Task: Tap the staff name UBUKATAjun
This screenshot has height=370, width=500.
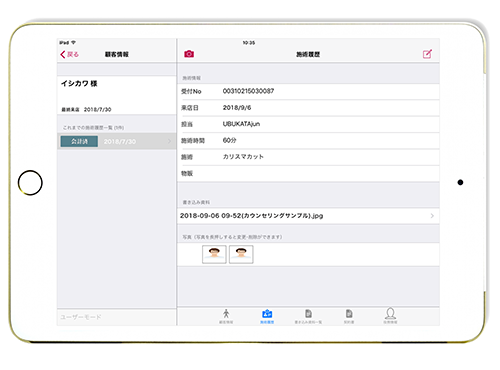Action: 241,124
